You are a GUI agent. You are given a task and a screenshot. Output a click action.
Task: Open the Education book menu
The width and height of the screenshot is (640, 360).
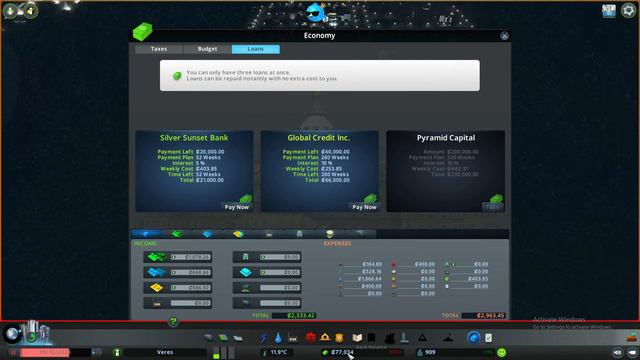pyautogui.click(x=357, y=338)
